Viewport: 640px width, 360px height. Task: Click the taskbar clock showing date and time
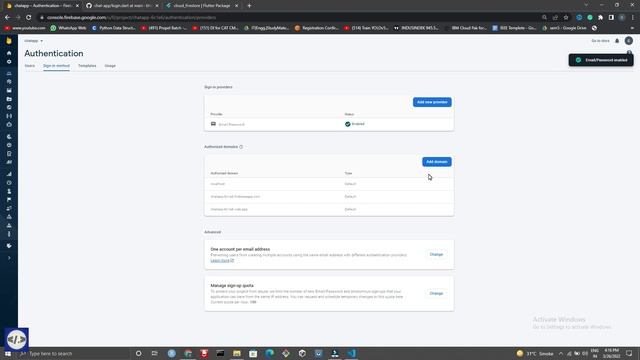click(611, 353)
